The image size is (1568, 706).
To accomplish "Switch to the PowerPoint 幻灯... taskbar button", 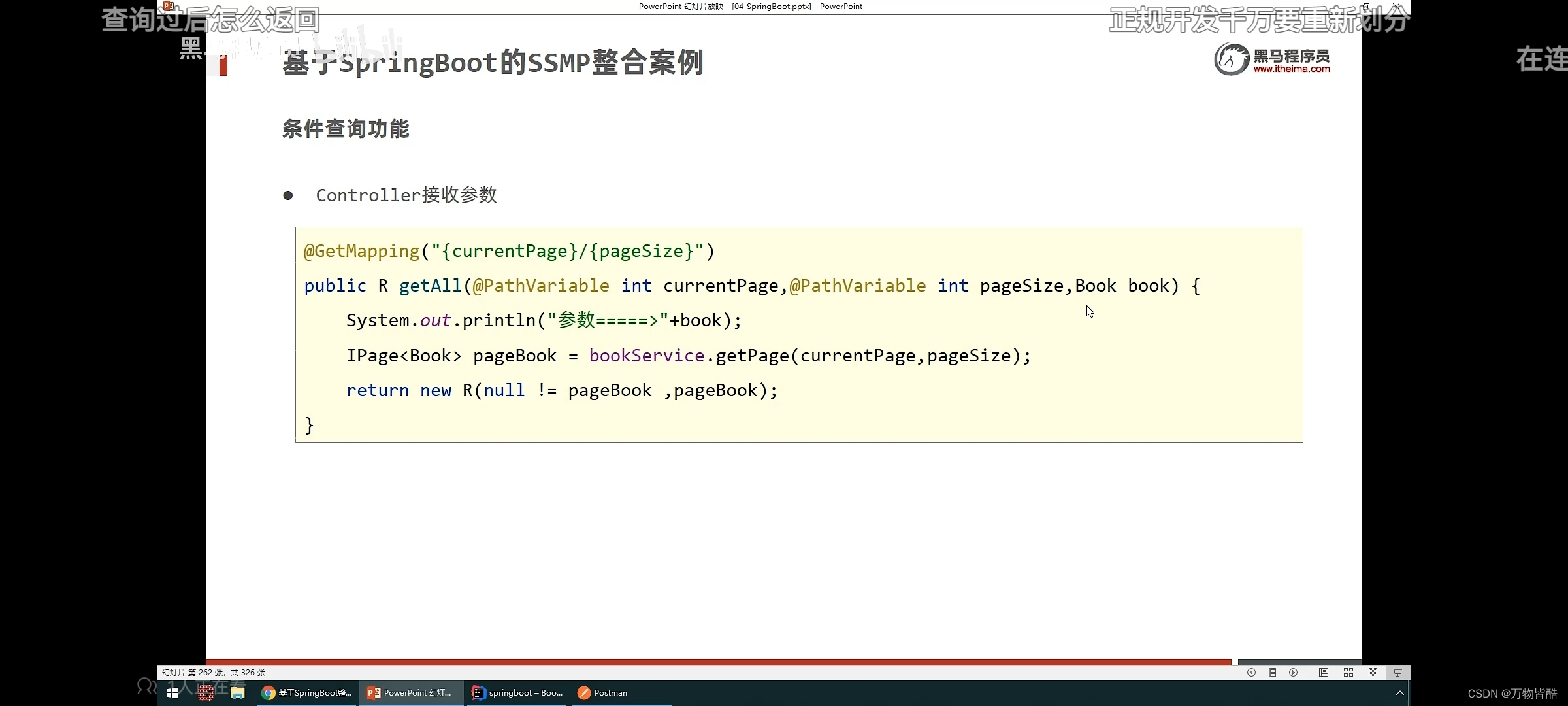I will (410, 692).
